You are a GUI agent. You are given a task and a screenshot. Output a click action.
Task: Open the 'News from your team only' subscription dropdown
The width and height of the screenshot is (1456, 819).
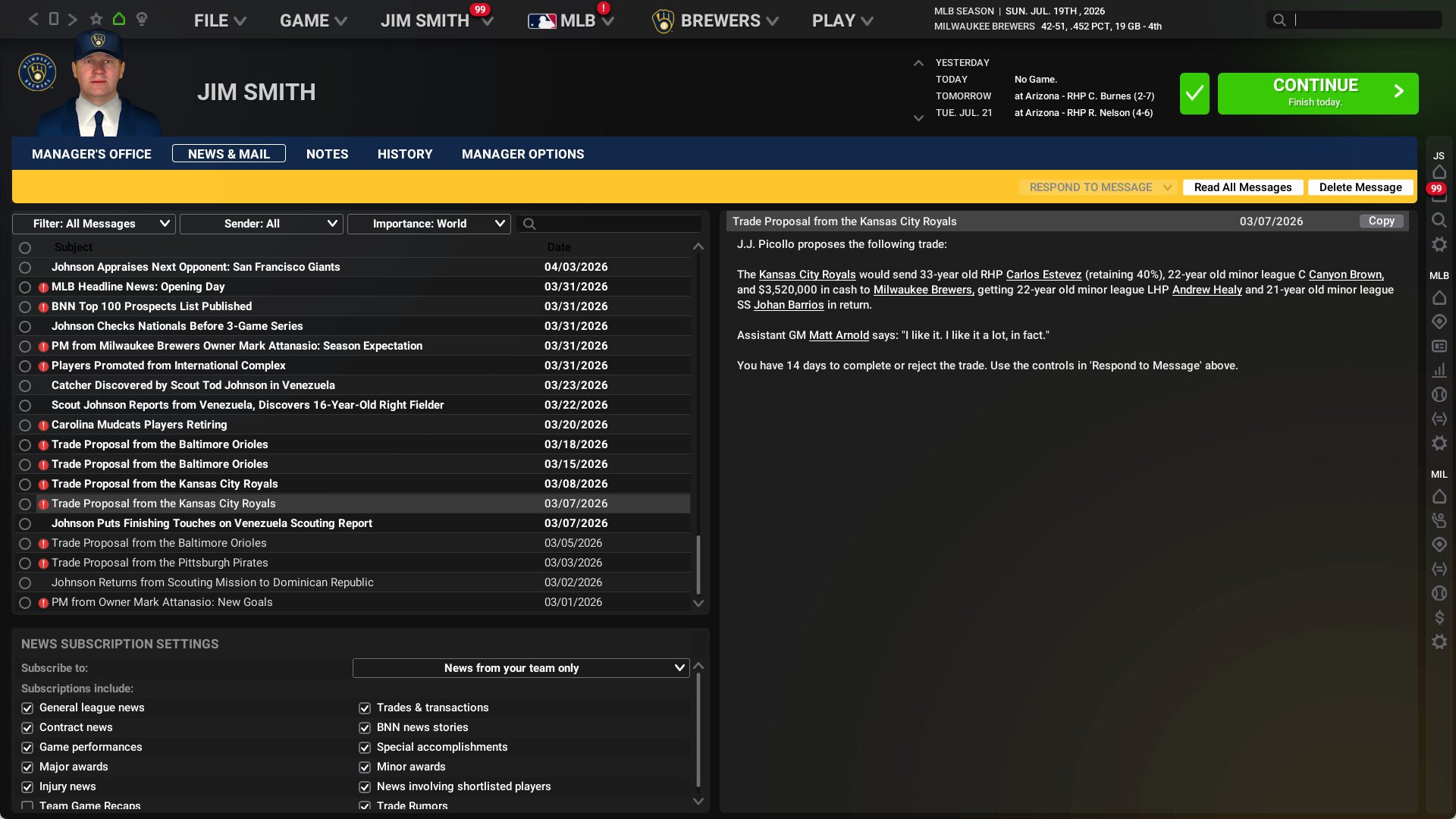pyautogui.click(x=521, y=668)
